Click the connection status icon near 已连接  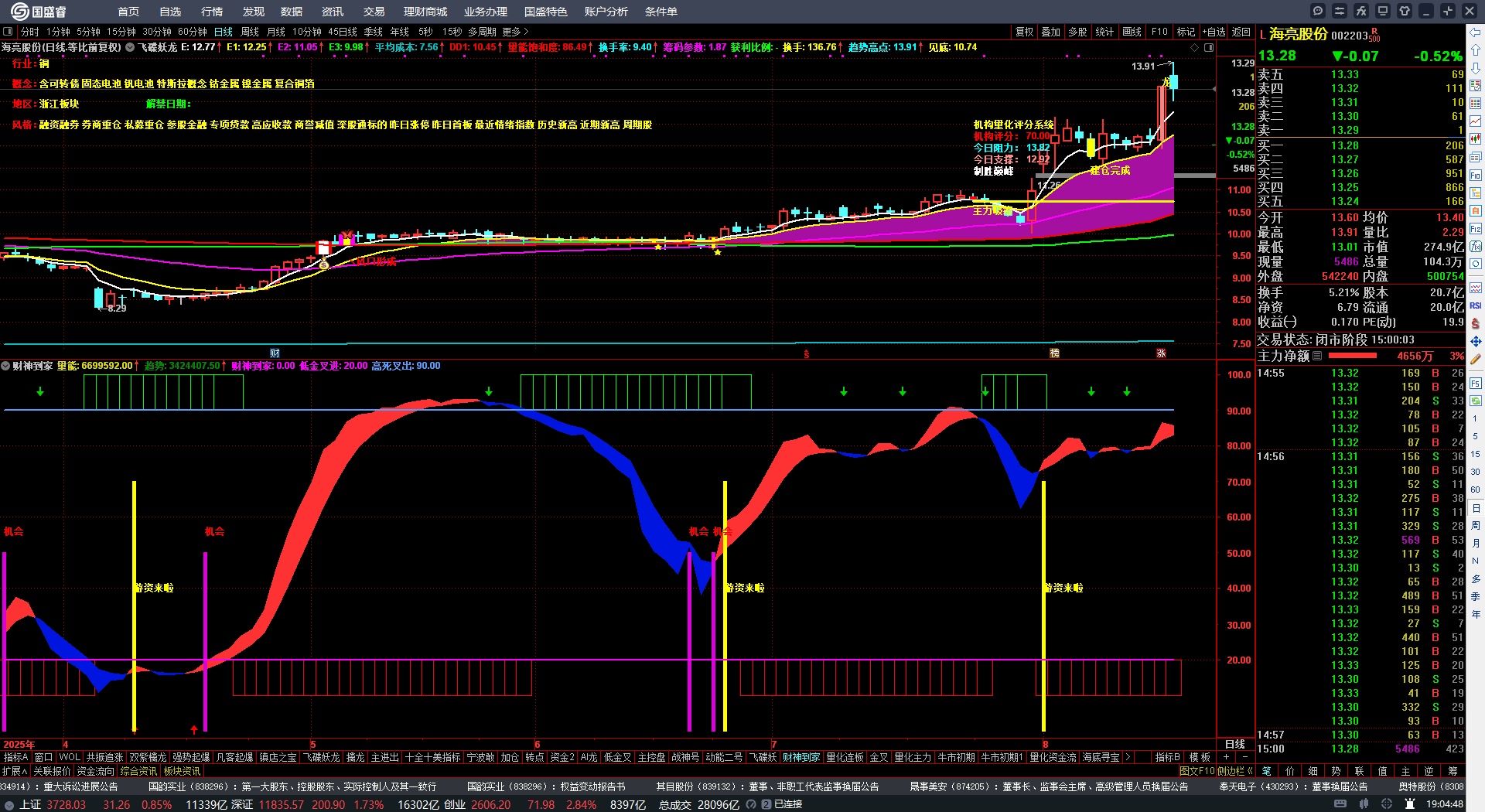[766, 804]
